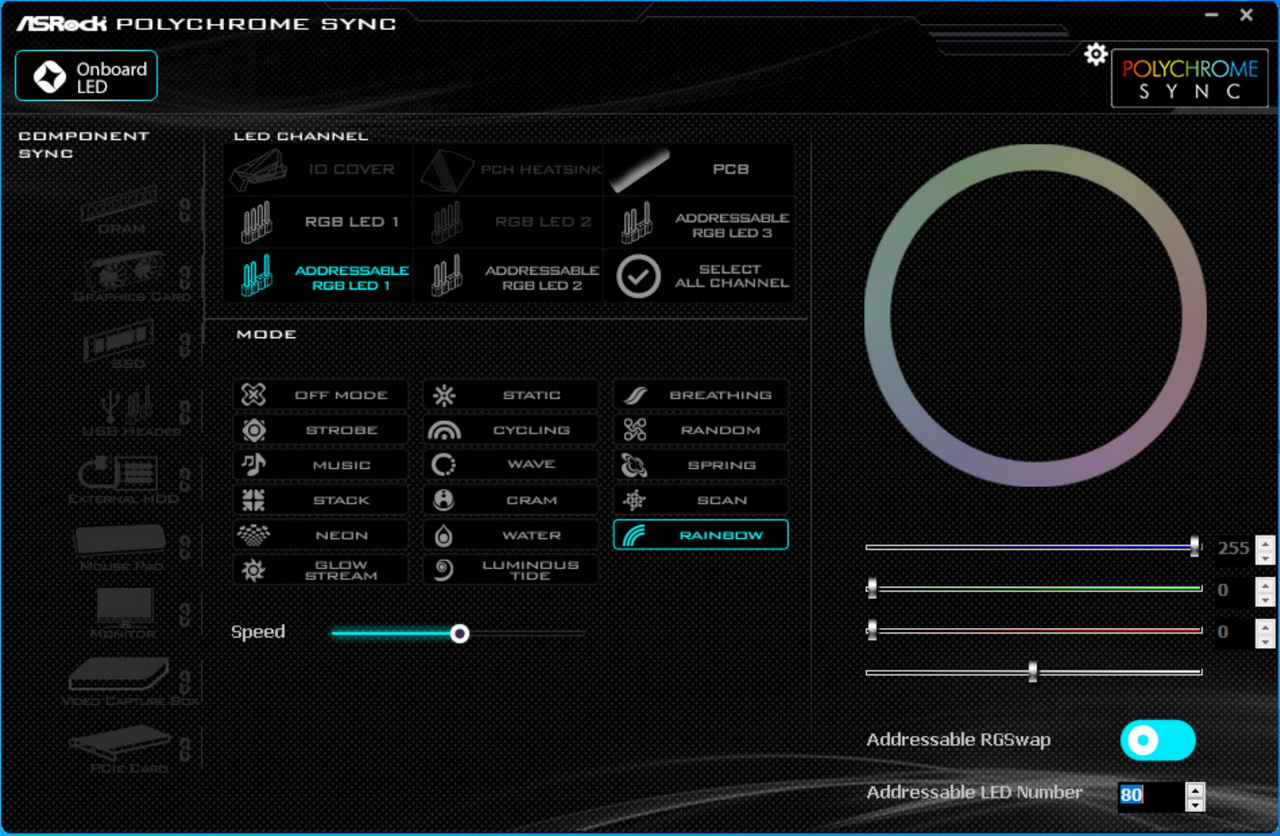
Task: Decrement the Addressable LED Number
Action: tap(1195, 804)
